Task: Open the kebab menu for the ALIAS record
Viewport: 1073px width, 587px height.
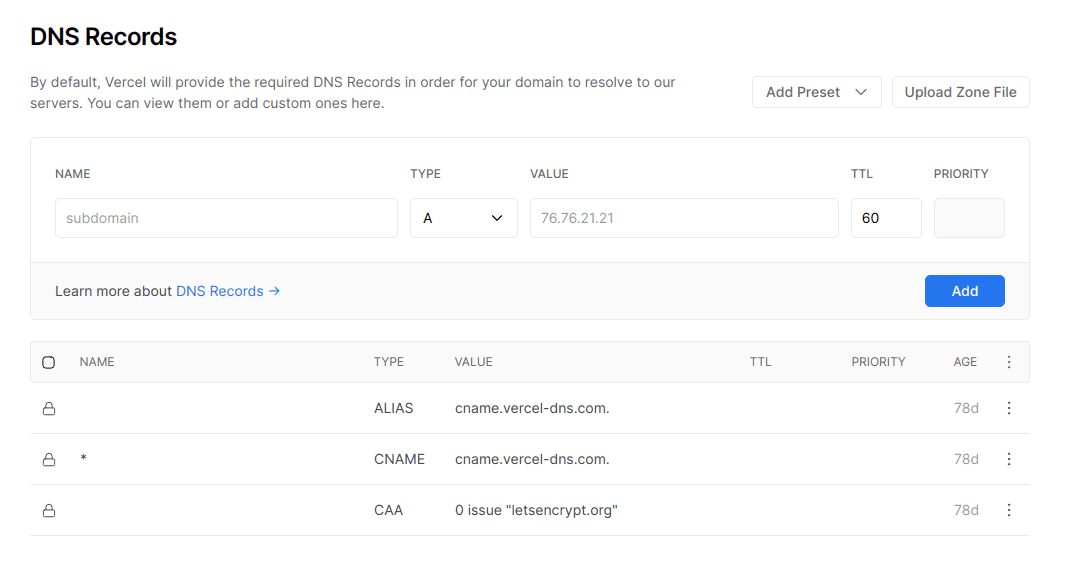Action: [1009, 408]
